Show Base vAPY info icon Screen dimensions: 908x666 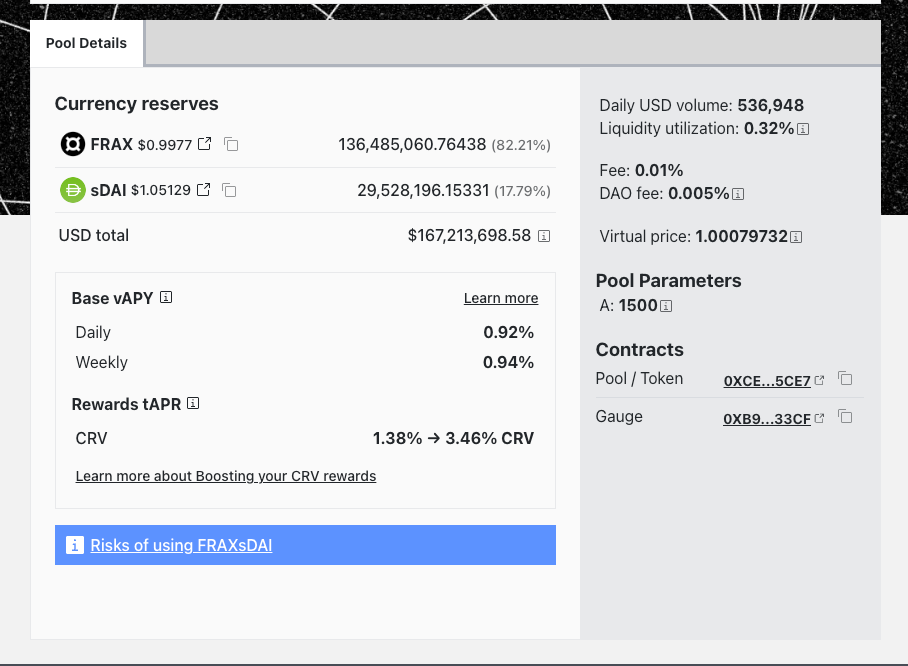click(167, 298)
